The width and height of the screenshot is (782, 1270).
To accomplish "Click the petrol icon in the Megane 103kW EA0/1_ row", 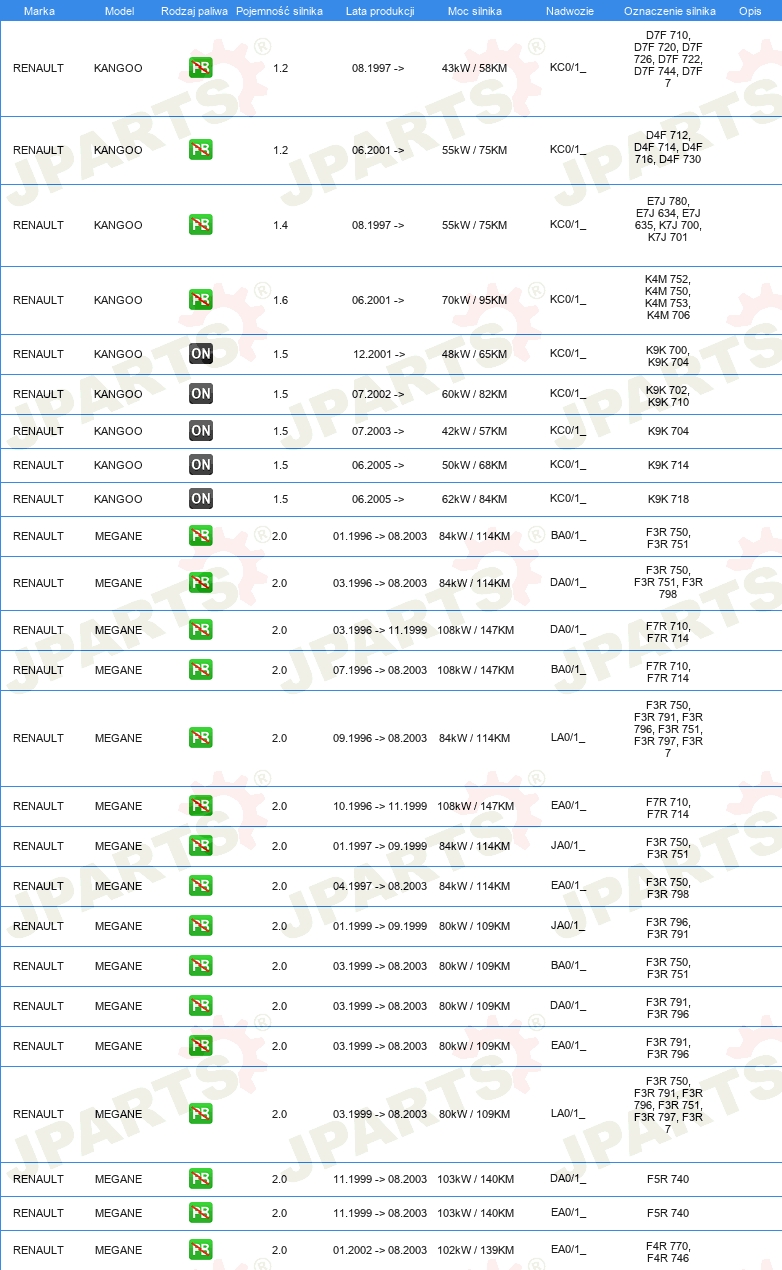I will pos(201,1213).
